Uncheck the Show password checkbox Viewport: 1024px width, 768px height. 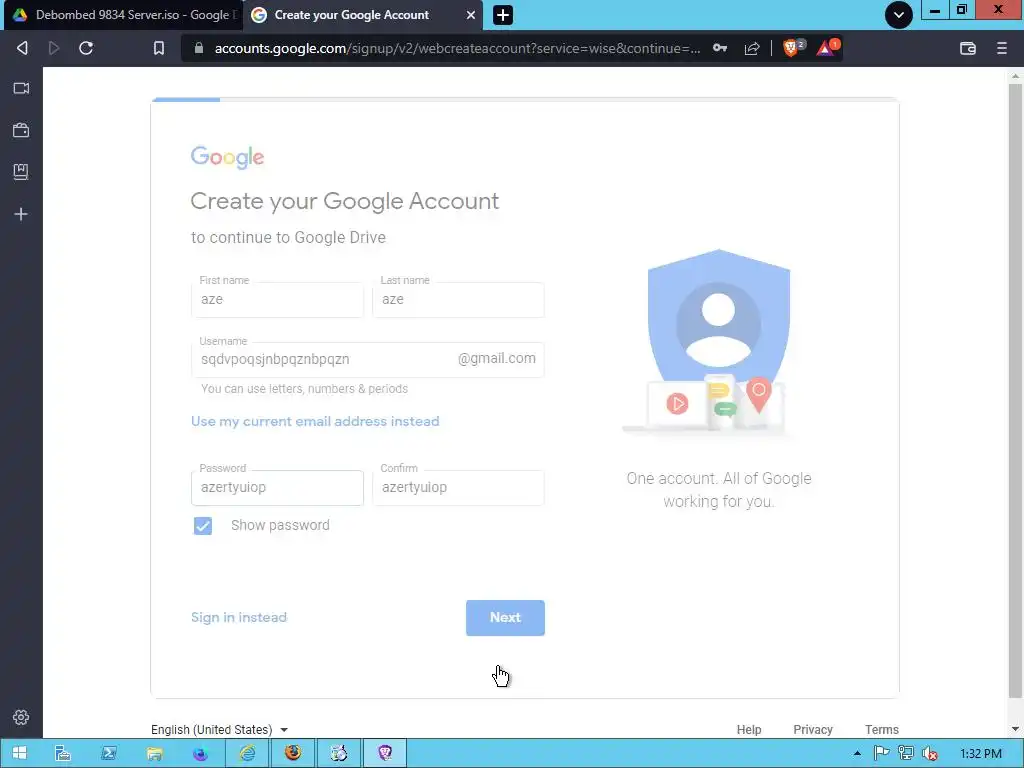202,526
